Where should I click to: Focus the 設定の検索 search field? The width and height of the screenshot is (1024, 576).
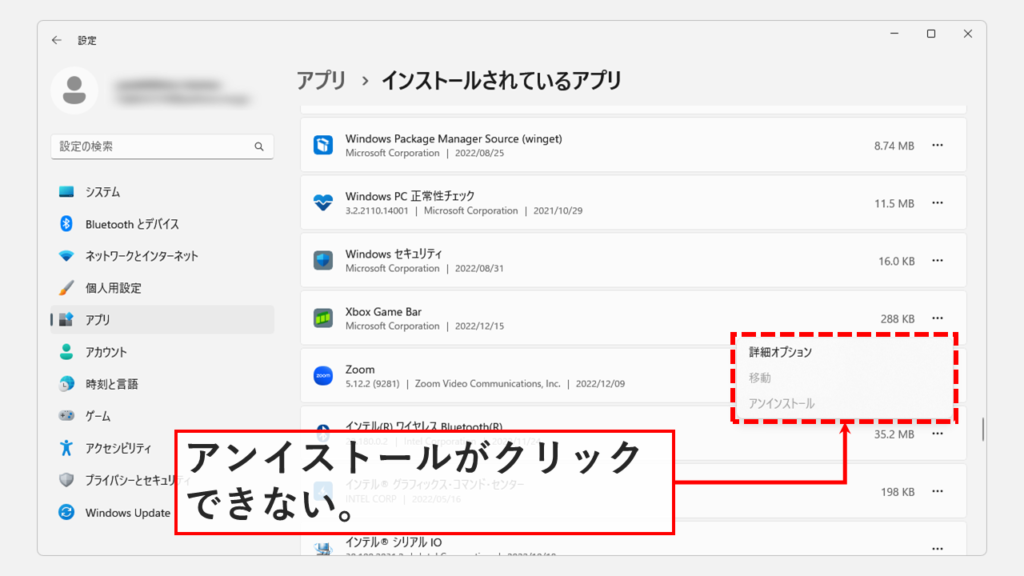[162, 146]
